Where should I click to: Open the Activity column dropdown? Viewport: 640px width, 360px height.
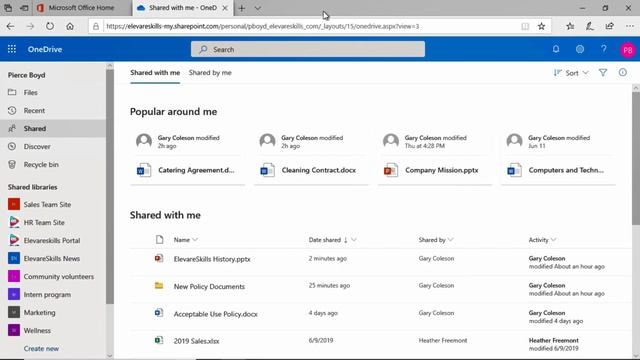point(553,240)
